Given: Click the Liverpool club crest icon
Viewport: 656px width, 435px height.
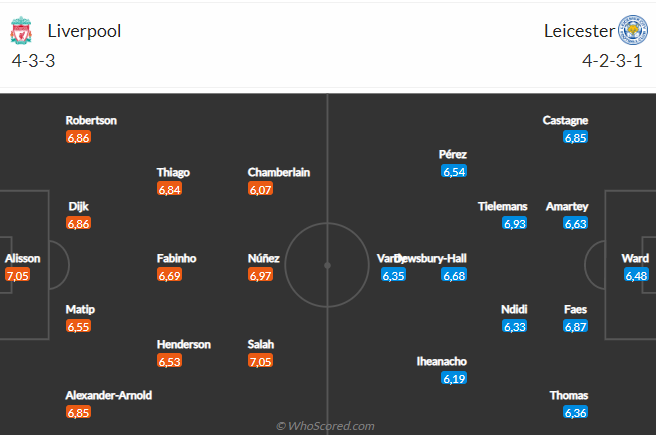Looking at the screenshot, I should [20, 31].
